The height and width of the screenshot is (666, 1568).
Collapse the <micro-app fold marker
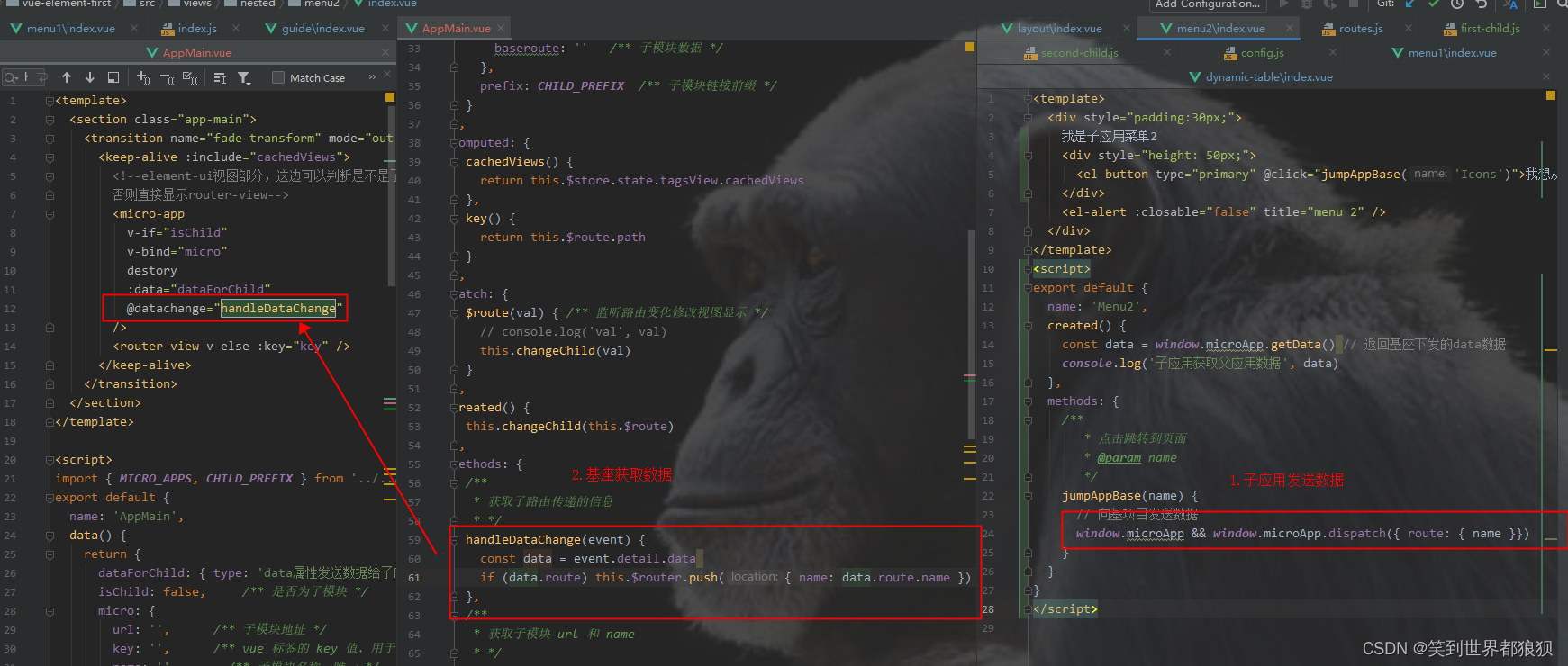pyautogui.click(x=50, y=213)
